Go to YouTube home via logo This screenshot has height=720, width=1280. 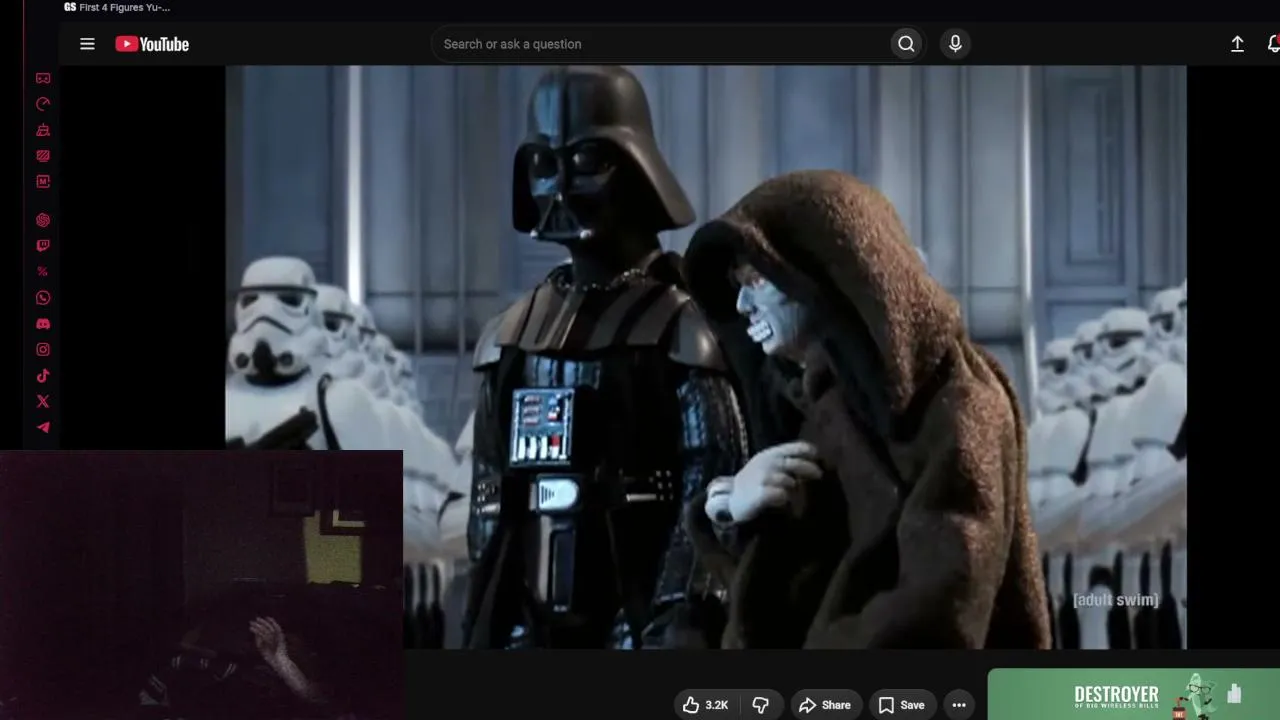pos(152,44)
